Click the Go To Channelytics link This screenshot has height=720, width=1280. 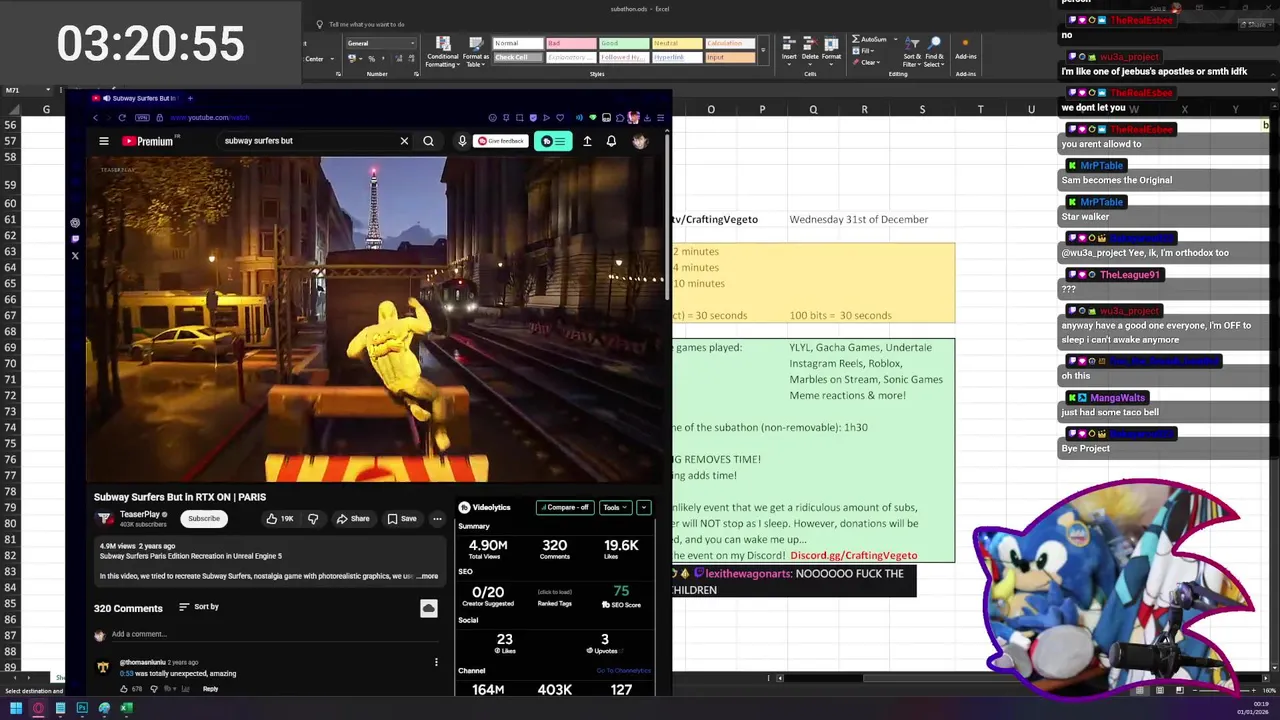click(623, 671)
